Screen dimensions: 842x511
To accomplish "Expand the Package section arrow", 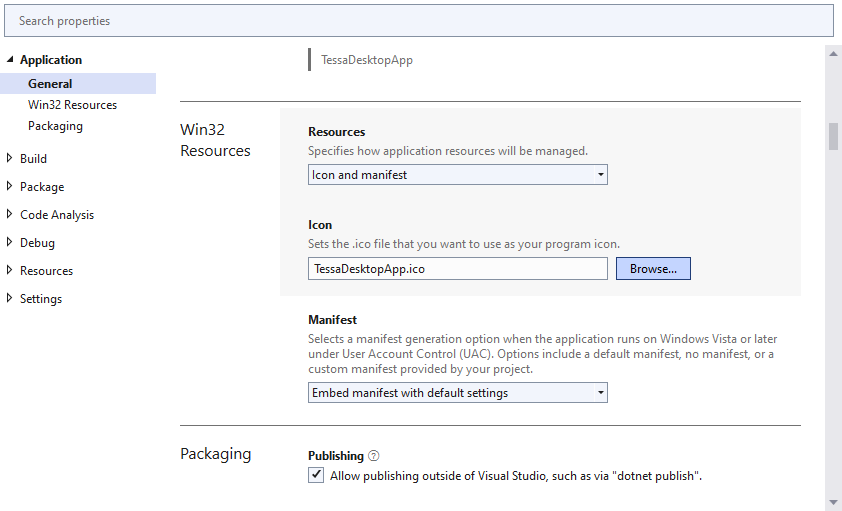I will pyautogui.click(x=10, y=186).
